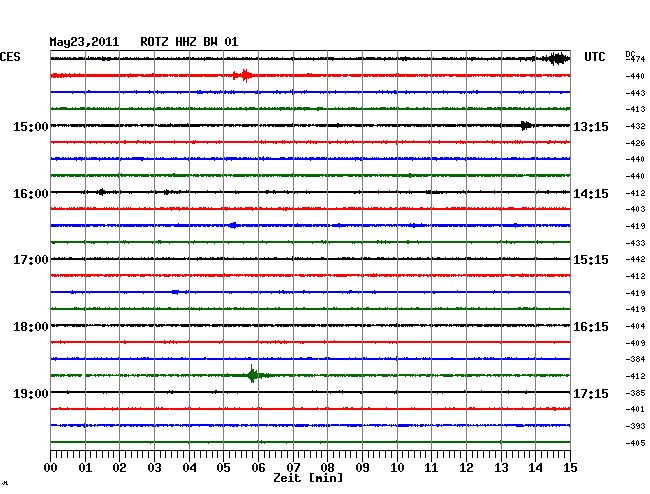This screenshot has width=650, height=494.
Task: Select the 16:00 local time label
Action: pos(31,194)
